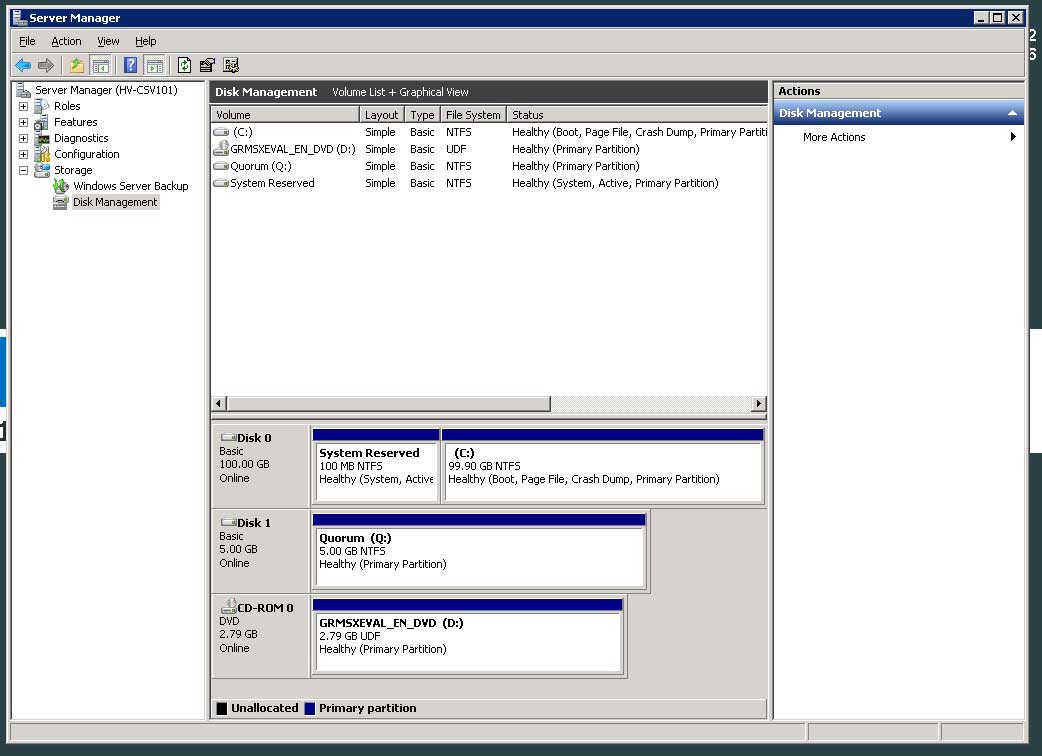The height and width of the screenshot is (756, 1042).
Task: Sort by the Status column header
Action: click(x=637, y=115)
